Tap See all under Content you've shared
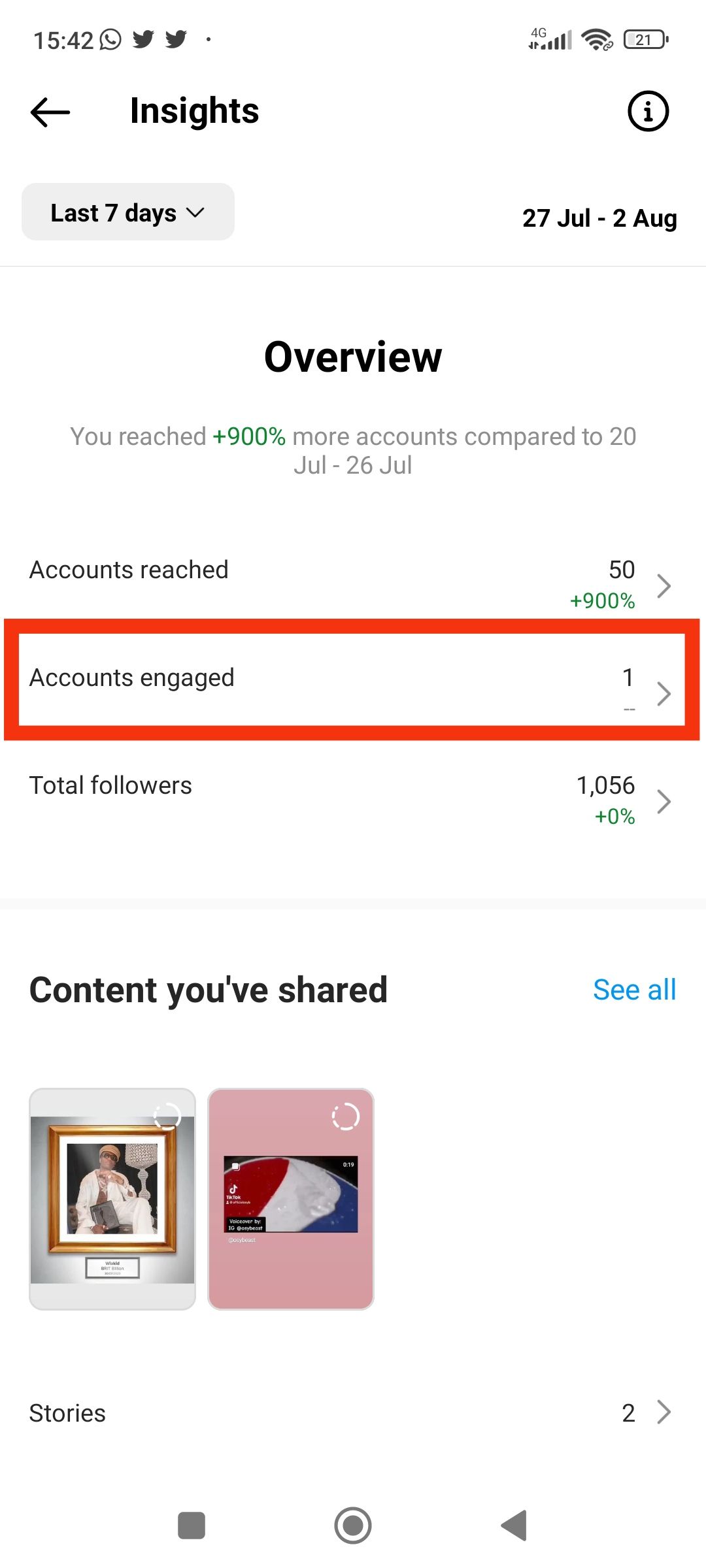 (x=634, y=989)
